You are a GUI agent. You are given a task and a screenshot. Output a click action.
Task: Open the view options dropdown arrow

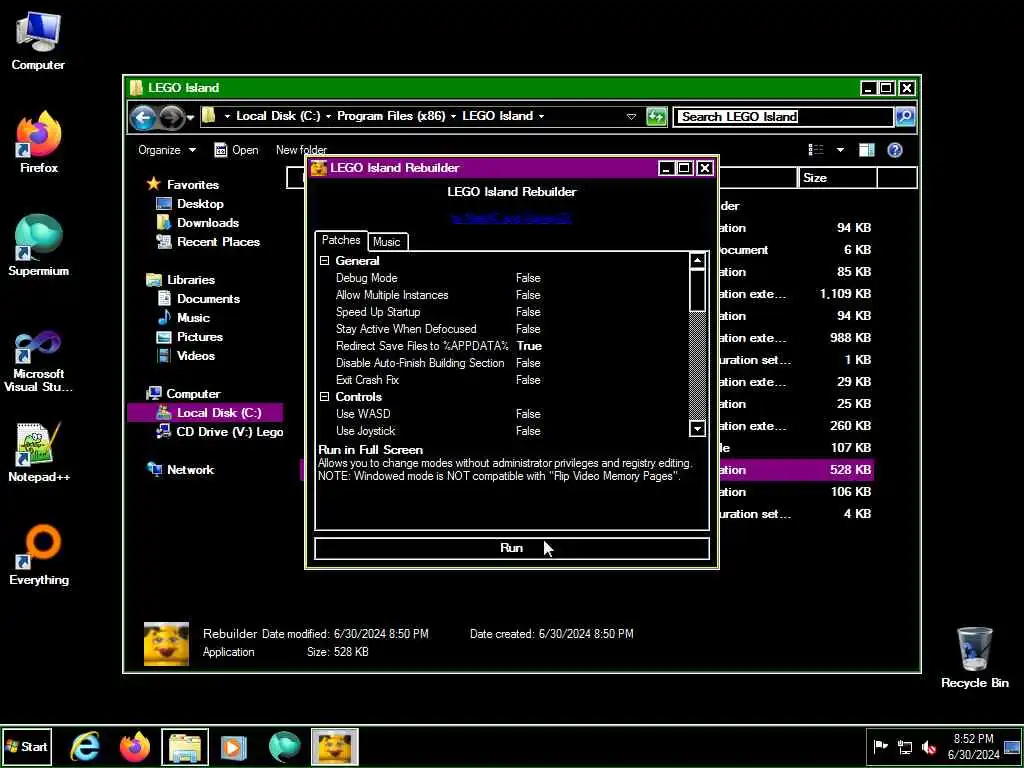coord(840,150)
